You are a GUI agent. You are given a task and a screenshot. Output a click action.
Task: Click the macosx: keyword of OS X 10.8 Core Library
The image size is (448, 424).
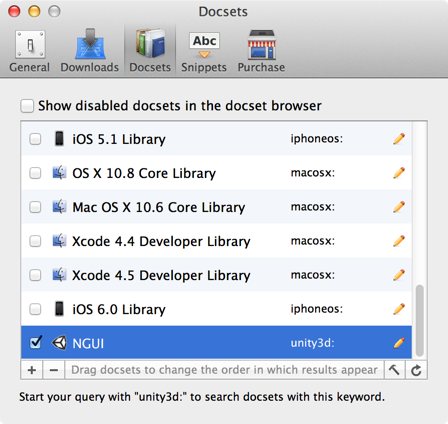click(x=313, y=173)
